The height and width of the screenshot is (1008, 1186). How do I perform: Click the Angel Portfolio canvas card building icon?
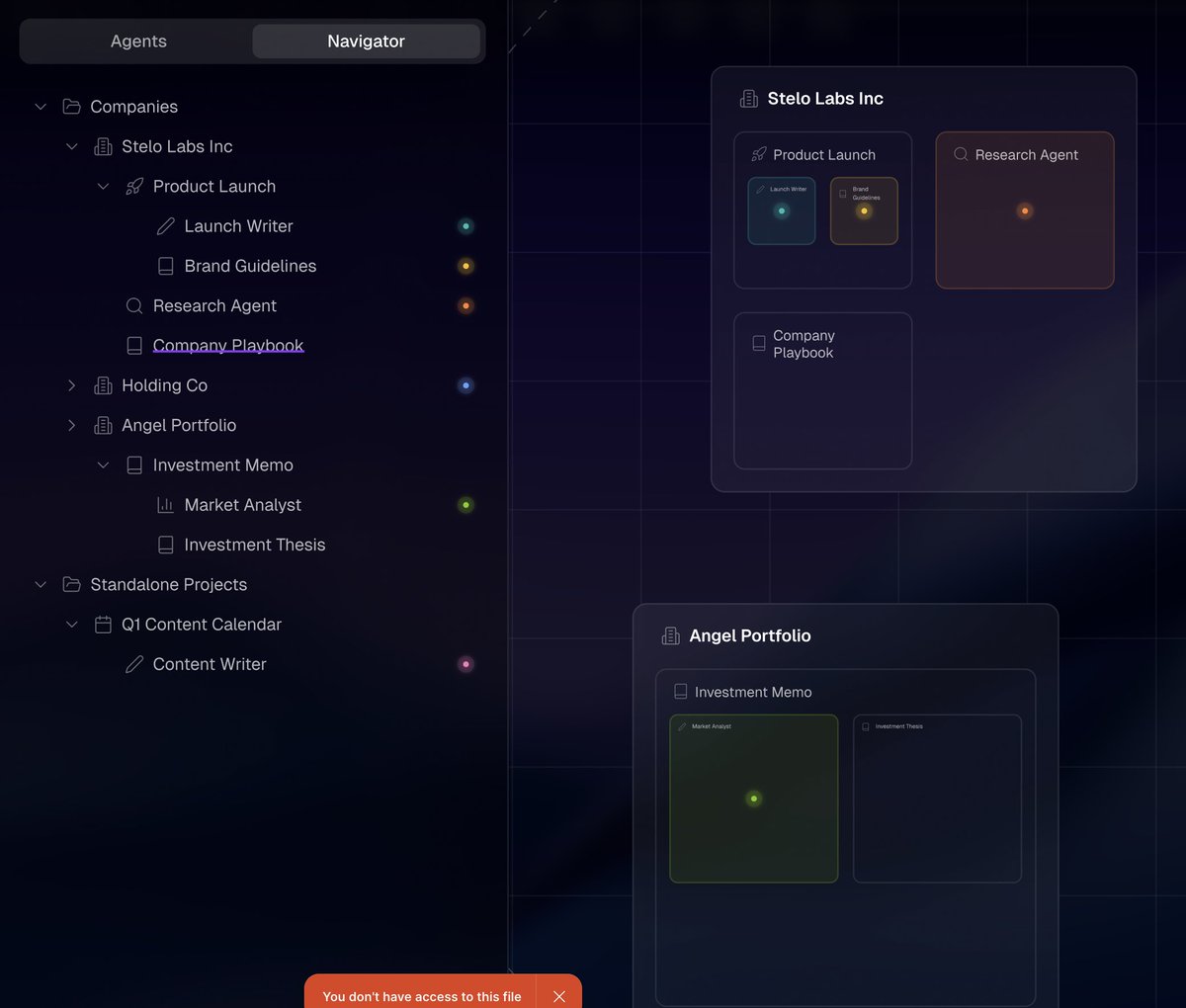670,635
